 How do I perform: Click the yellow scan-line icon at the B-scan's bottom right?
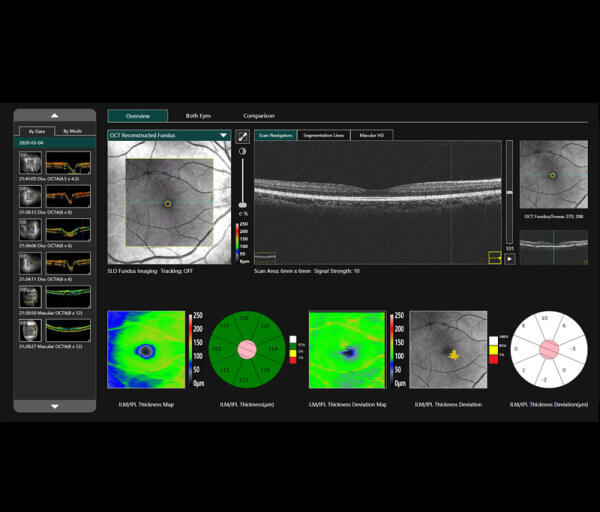point(494,258)
